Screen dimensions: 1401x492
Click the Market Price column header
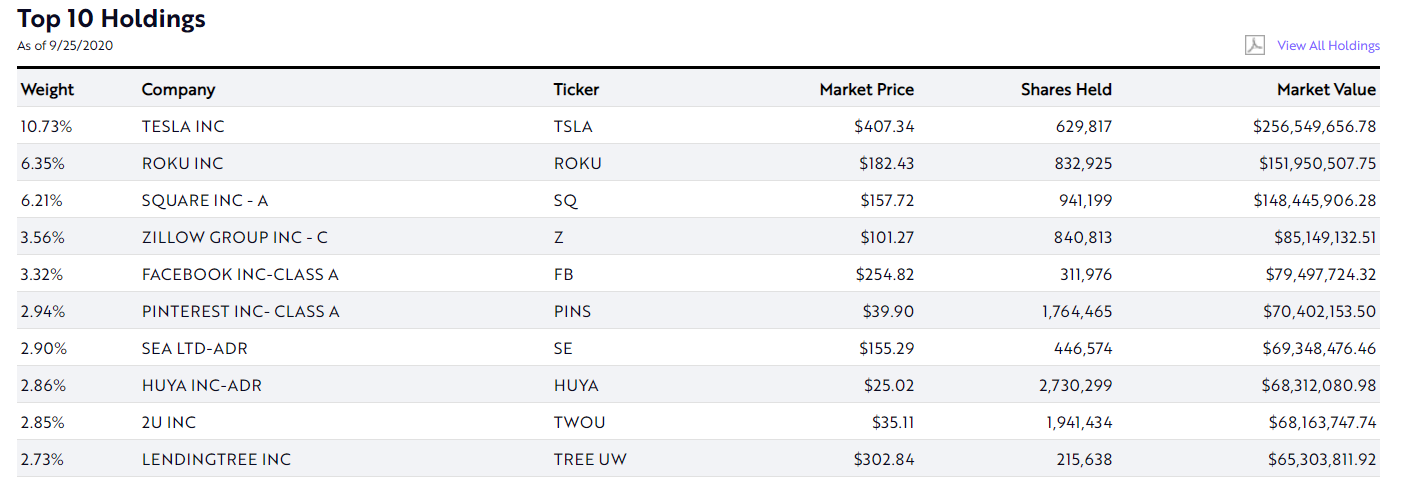(866, 89)
